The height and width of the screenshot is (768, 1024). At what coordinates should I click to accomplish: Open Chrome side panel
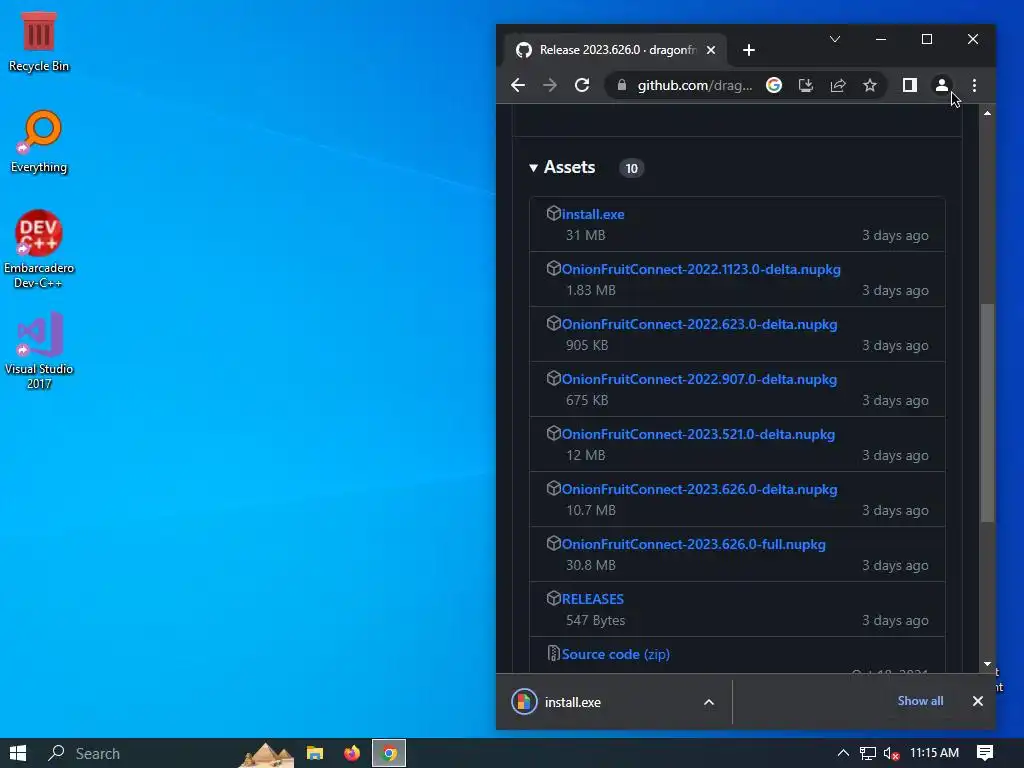[910, 86]
